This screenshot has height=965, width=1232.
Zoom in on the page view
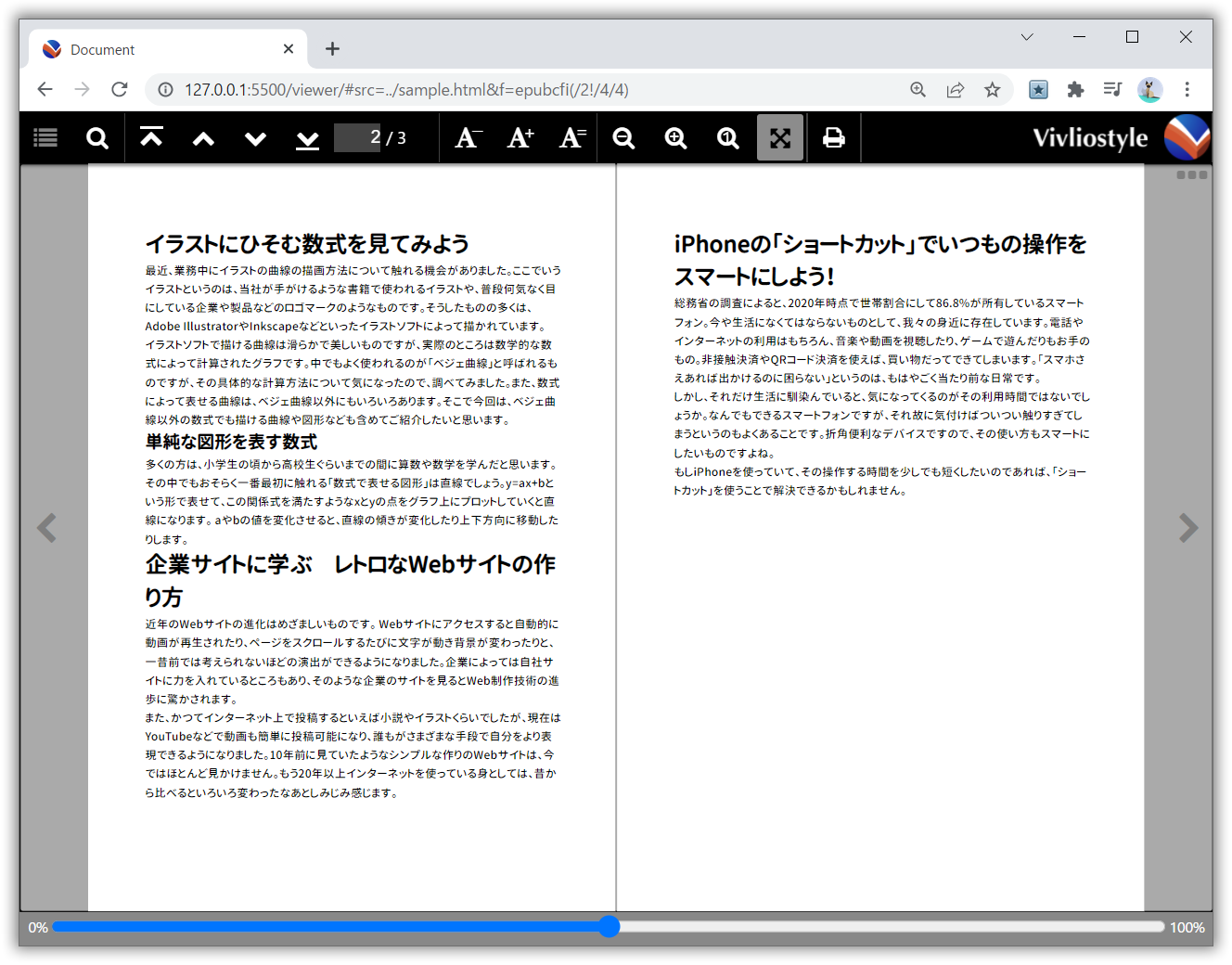tap(675, 137)
